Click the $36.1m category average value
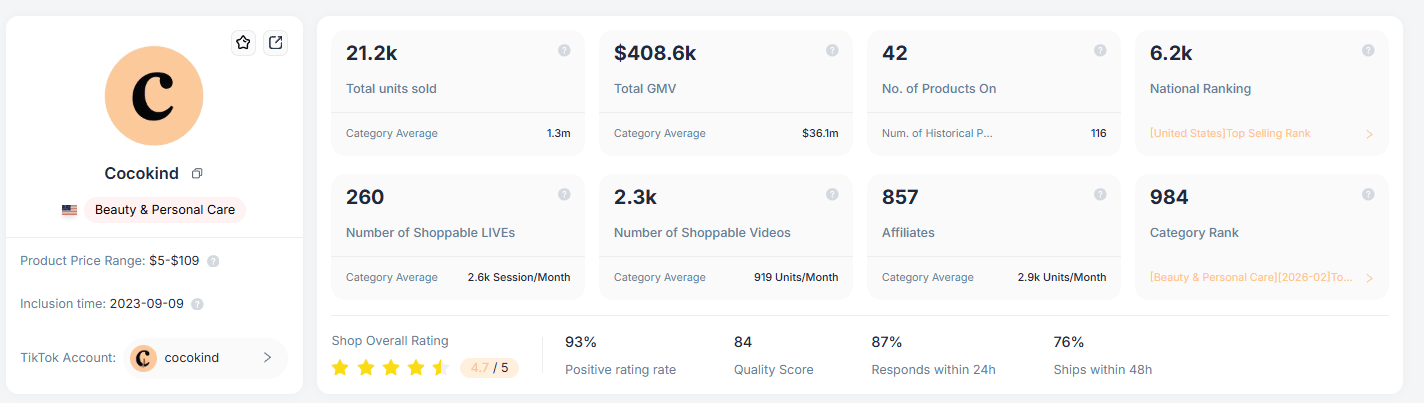This screenshot has height=403, width=1424. coord(820,133)
